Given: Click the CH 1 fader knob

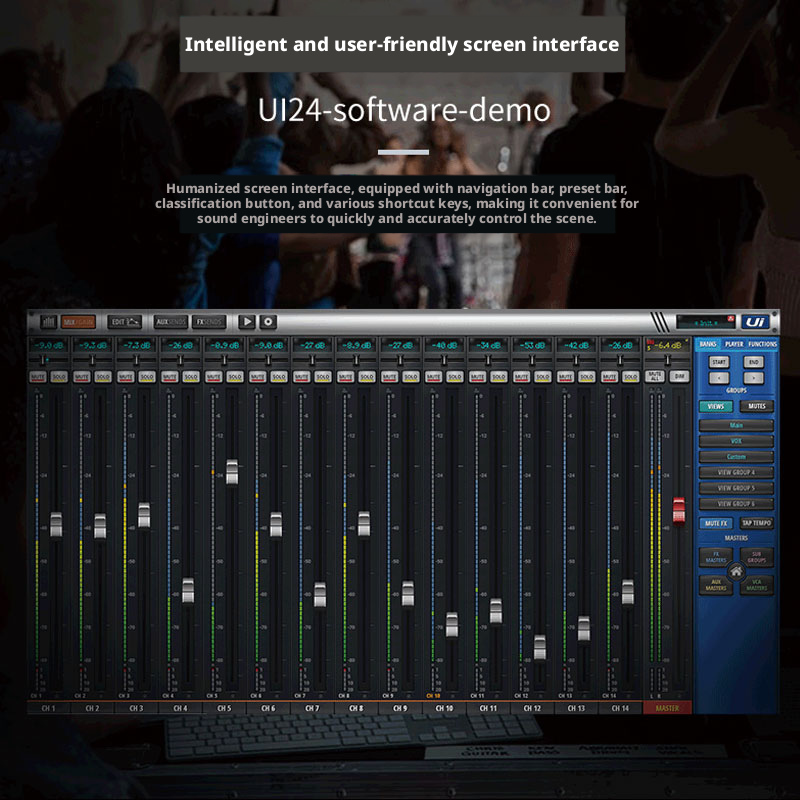Looking at the screenshot, I should point(56,524).
